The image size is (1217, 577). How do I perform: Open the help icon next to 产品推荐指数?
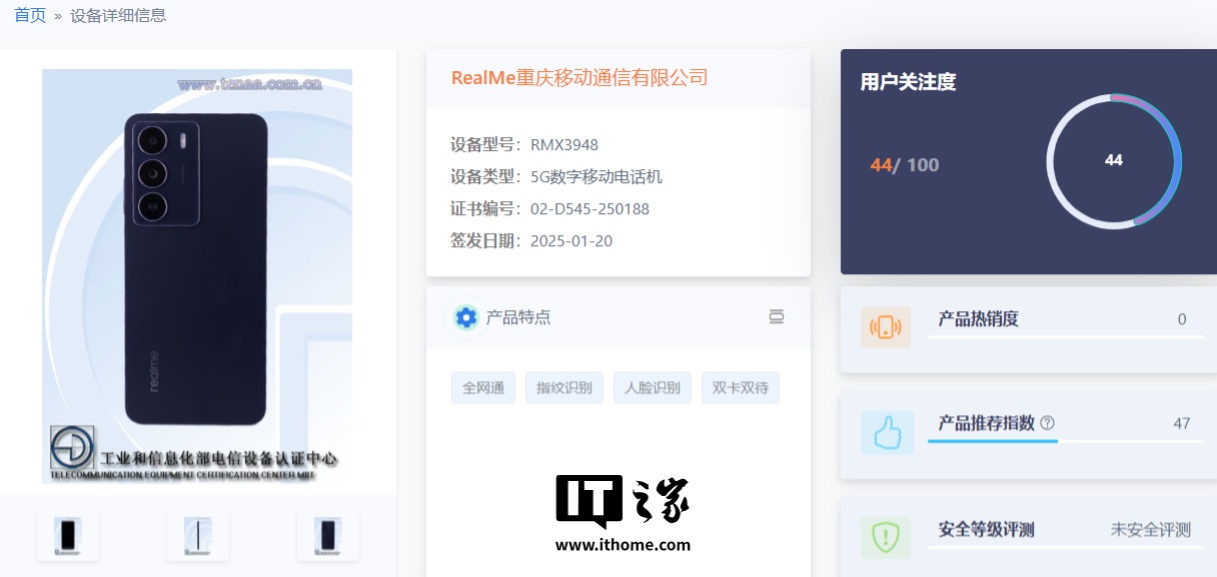(x=1047, y=423)
